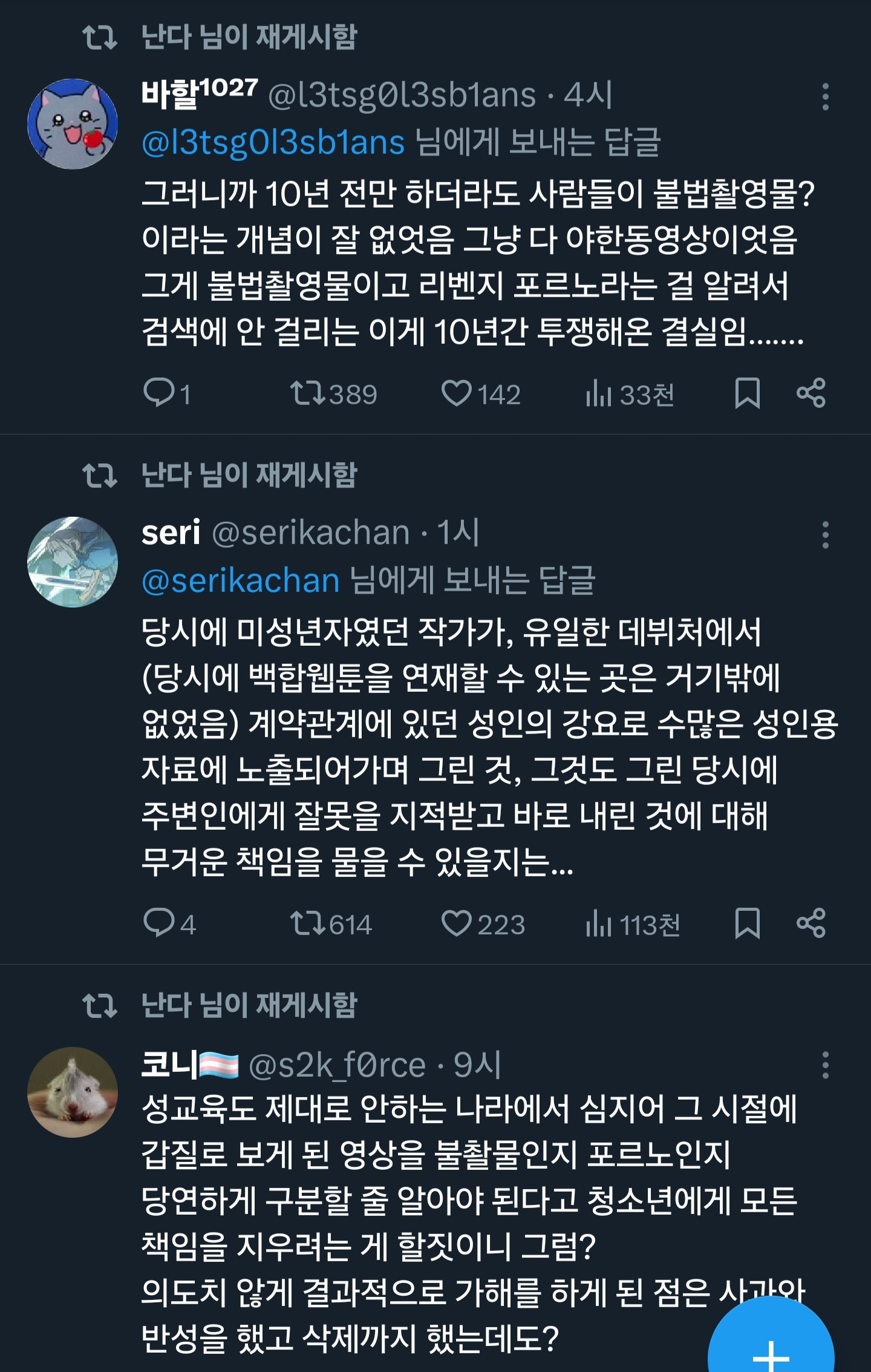View analytics showing 113천 views

click(x=599, y=925)
